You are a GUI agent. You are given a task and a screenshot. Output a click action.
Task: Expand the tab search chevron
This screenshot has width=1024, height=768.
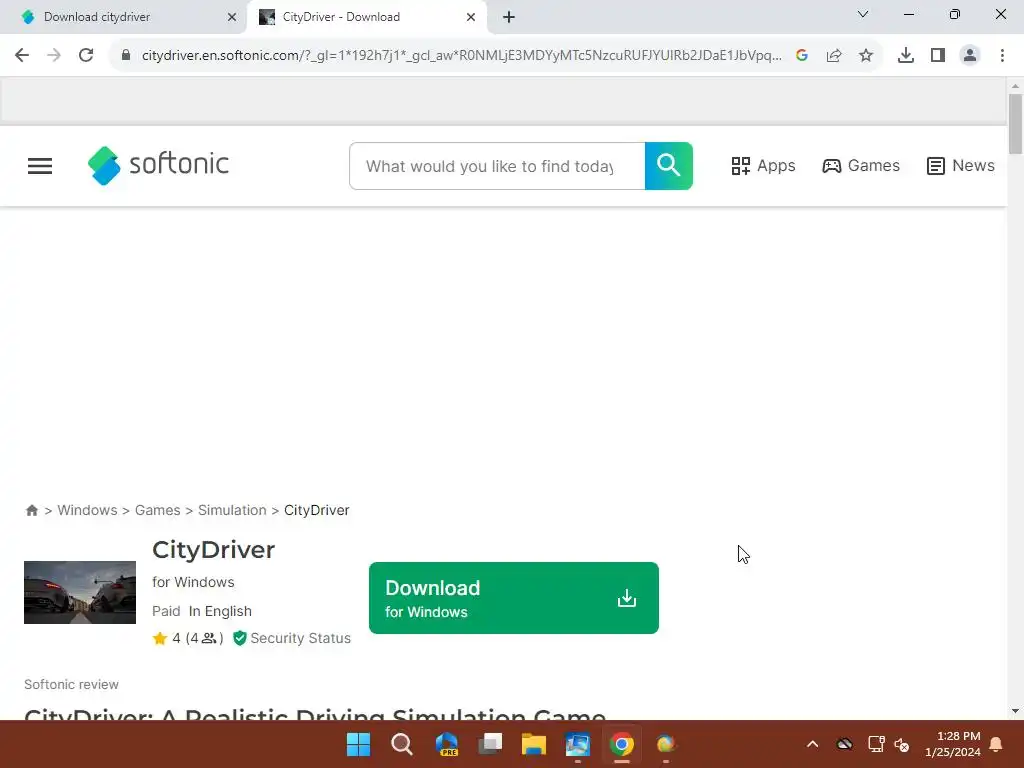863,14
